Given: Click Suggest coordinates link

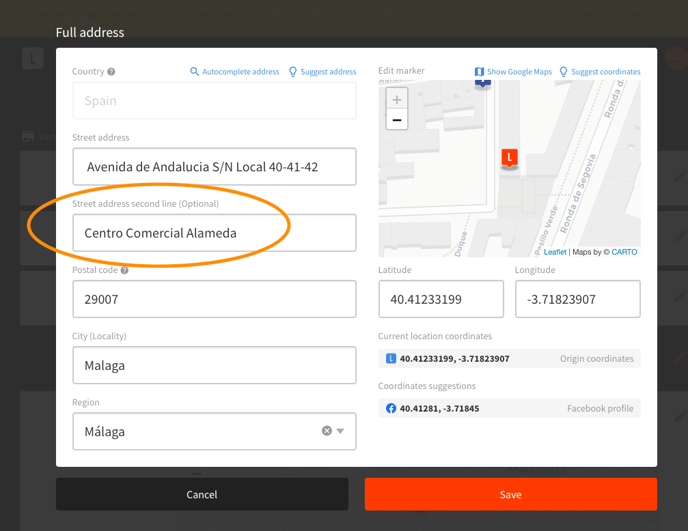Looking at the screenshot, I should pyautogui.click(x=599, y=72).
